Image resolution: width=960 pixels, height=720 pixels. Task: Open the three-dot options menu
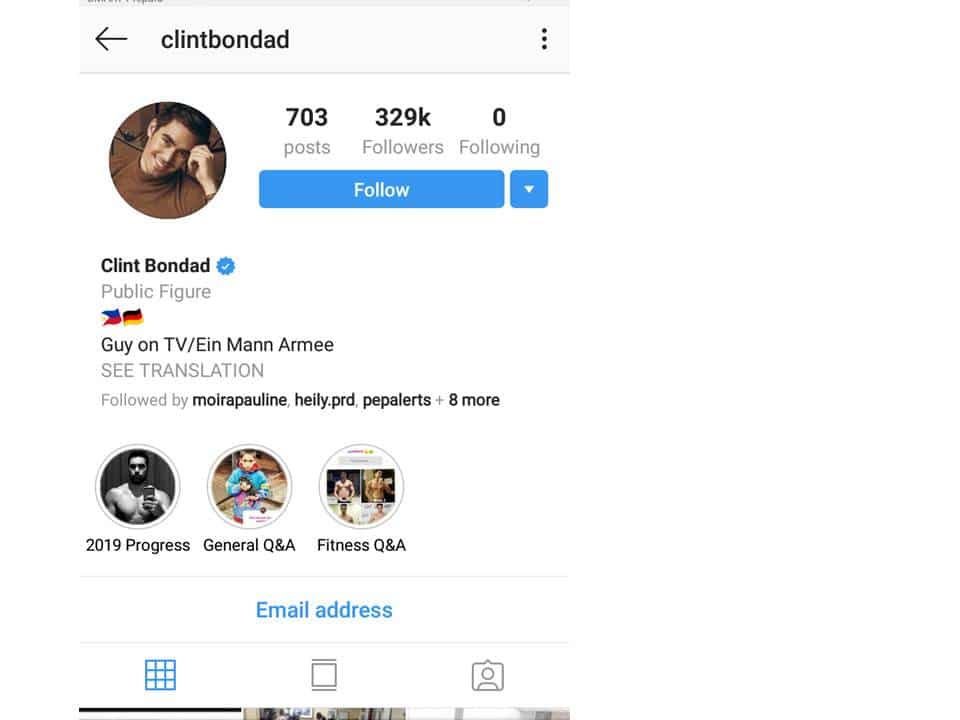[x=544, y=39]
